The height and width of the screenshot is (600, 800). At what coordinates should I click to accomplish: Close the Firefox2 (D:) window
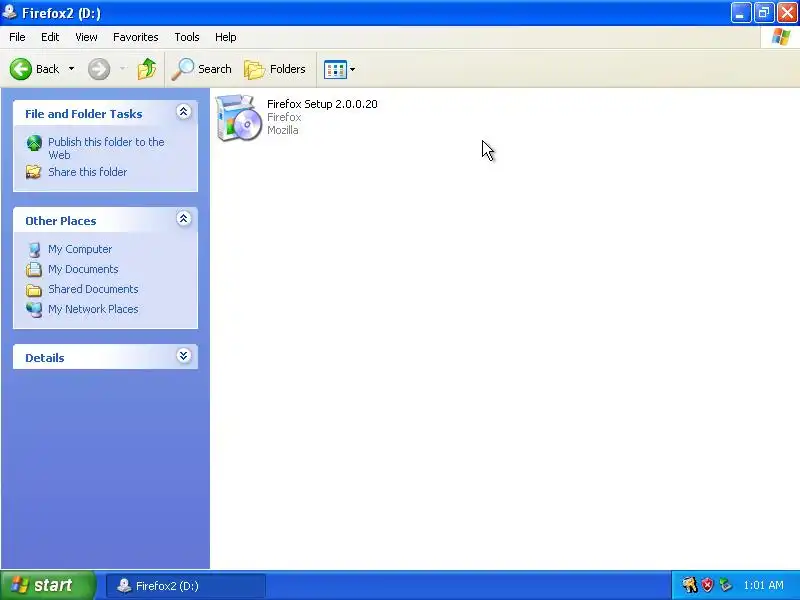(787, 13)
